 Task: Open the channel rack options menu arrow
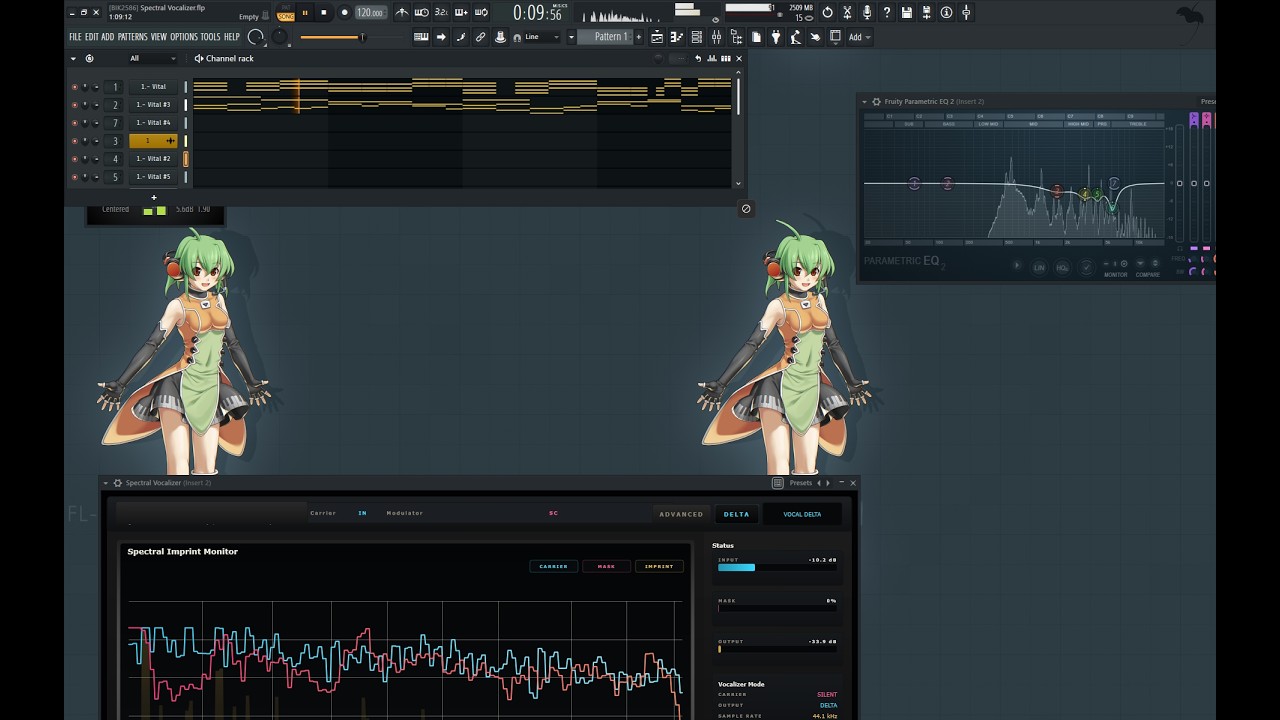pos(73,59)
